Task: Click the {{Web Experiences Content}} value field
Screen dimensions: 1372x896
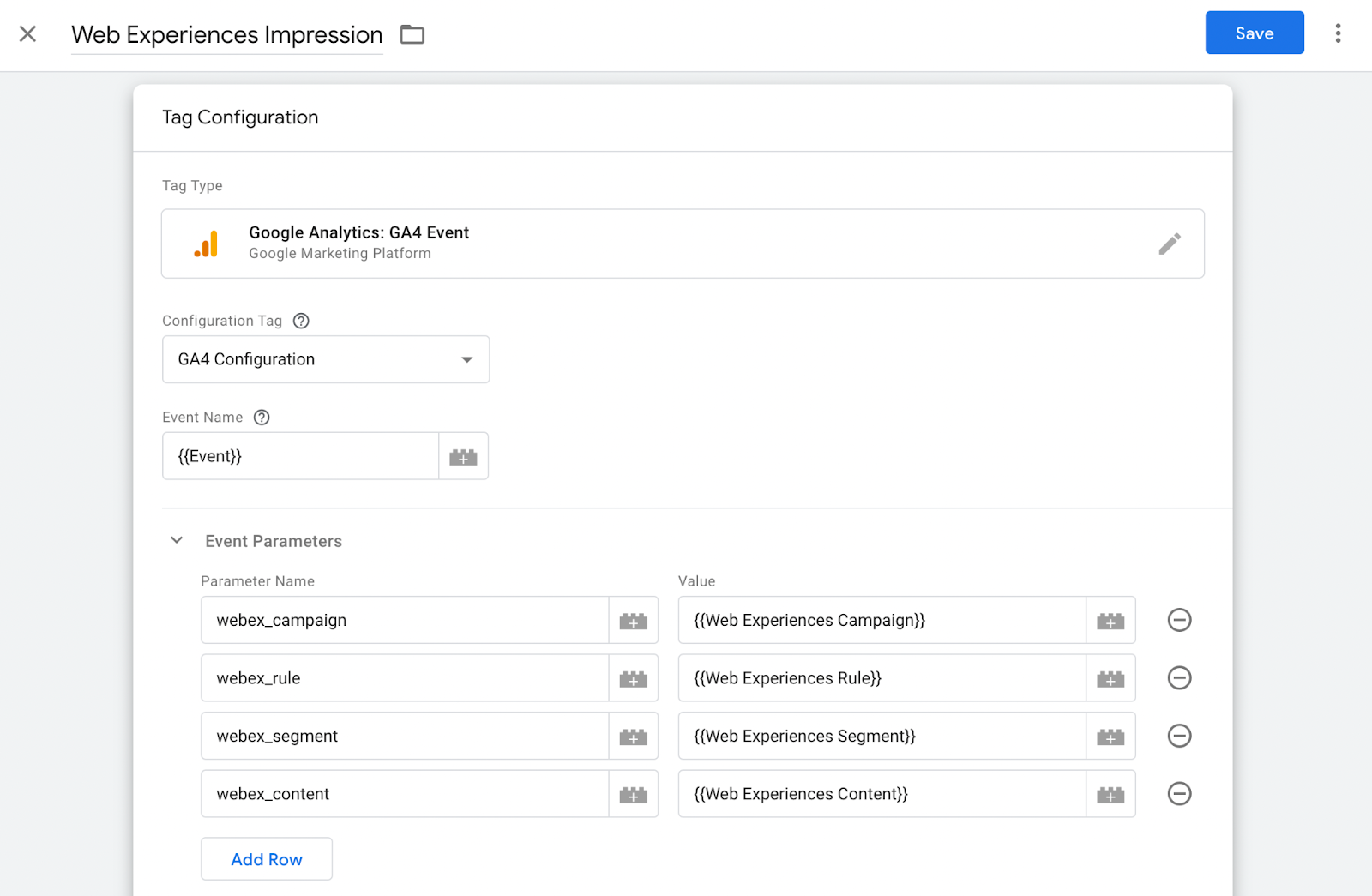Action: [882, 794]
